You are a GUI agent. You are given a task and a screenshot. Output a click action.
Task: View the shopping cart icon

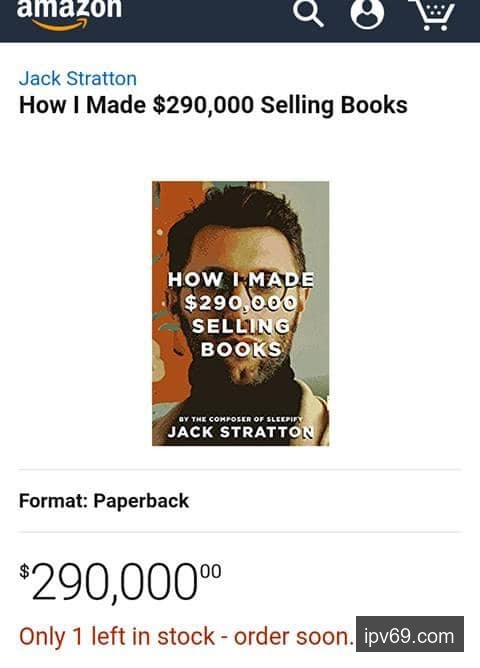(432, 15)
